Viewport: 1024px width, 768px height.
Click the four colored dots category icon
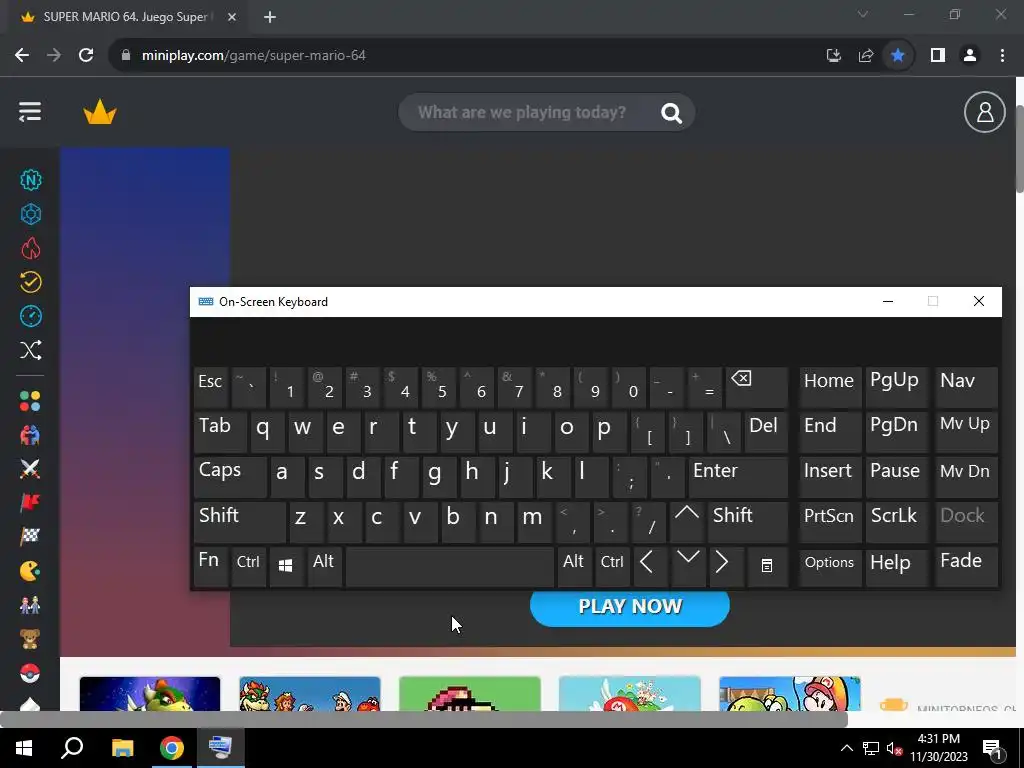coord(30,401)
